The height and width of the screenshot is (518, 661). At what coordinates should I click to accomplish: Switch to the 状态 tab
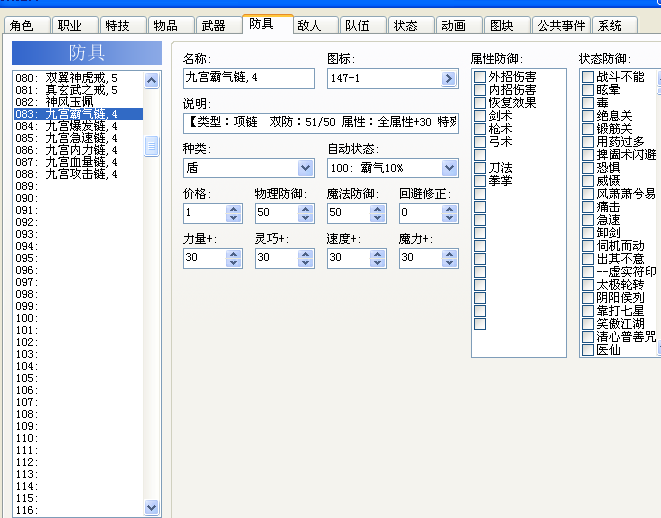(411, 25)
